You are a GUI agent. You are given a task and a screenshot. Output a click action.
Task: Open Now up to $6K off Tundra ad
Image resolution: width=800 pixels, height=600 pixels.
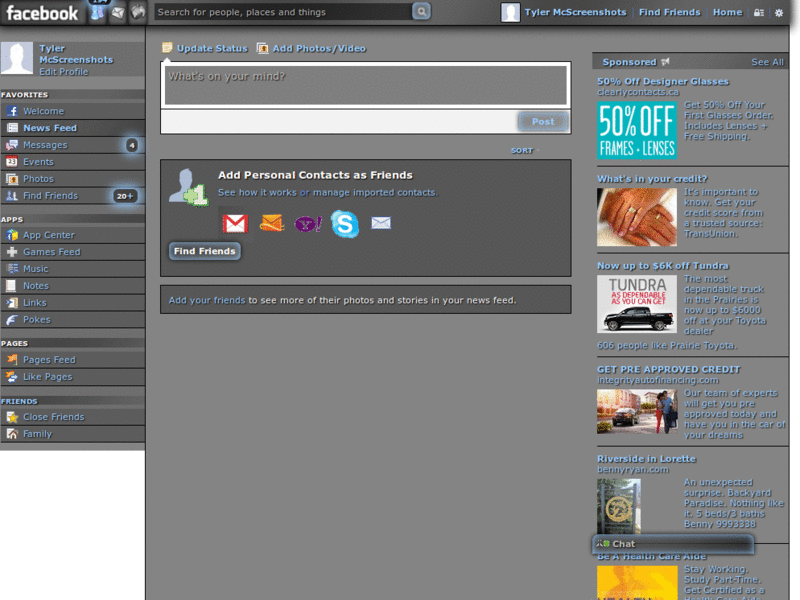[663, 266]
